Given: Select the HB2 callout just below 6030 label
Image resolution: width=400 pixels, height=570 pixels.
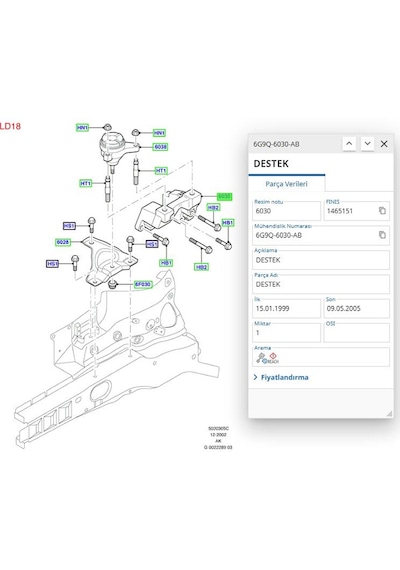Looking at the screenshot, I should (x=213, y=208).
